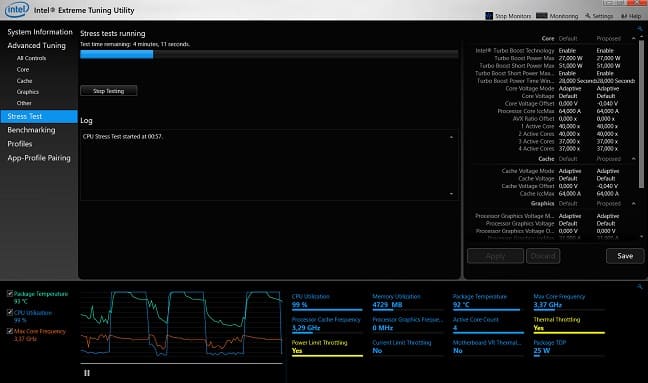The image size is (648, 383).
Task: Open Advanced Tuning section
Action: 36,45
